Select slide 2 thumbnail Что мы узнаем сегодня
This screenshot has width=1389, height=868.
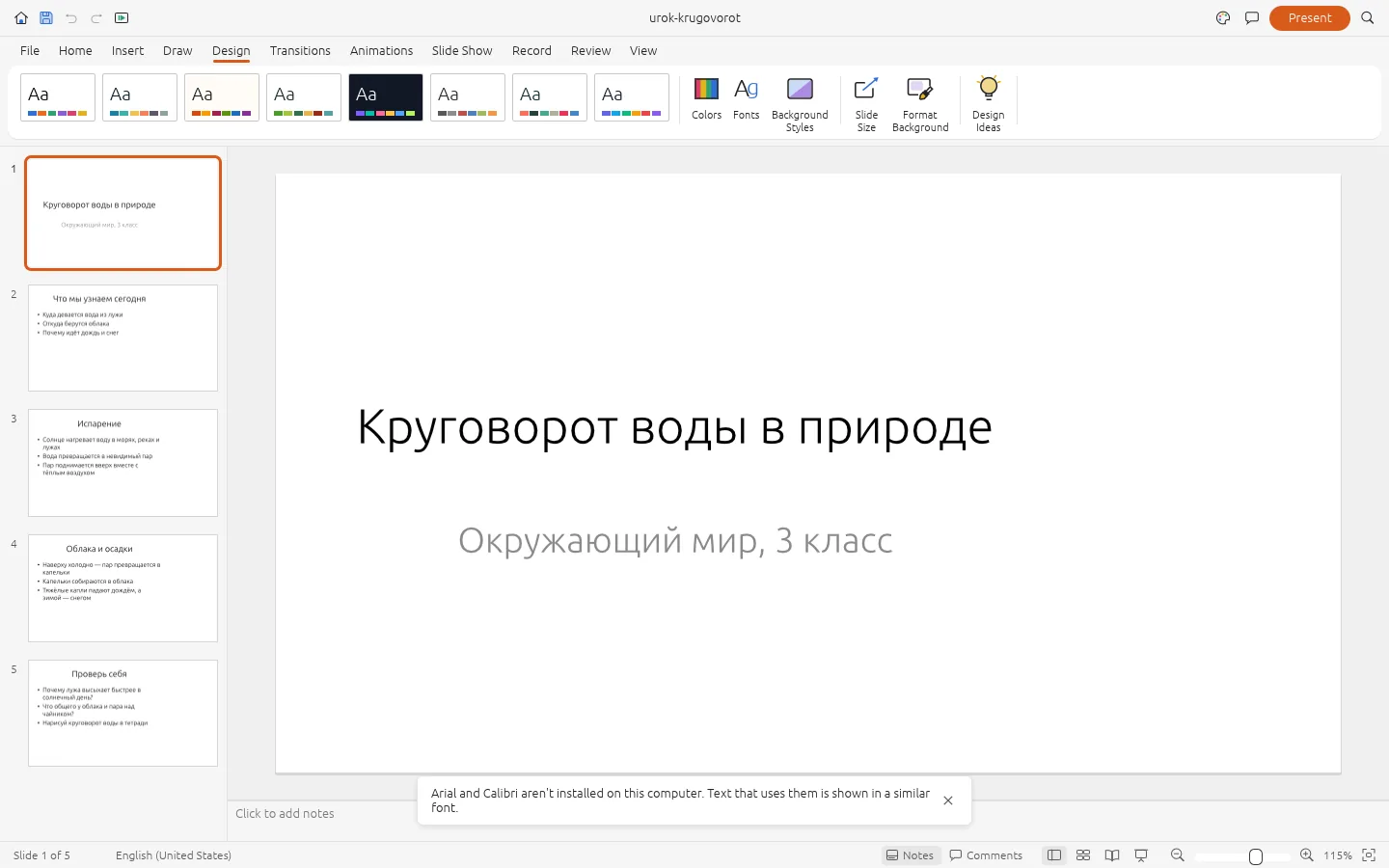tap(123, 338)
